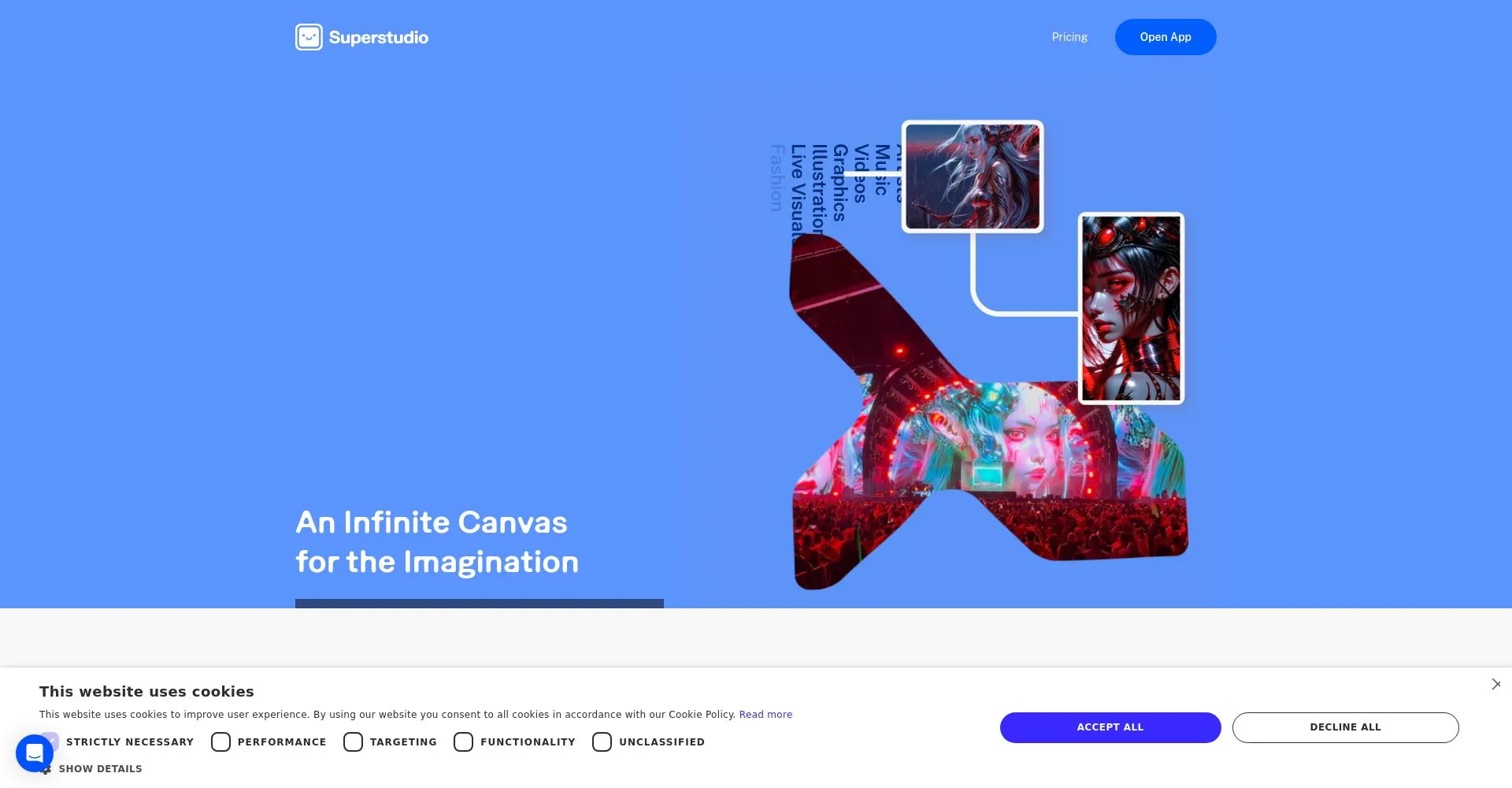This screenshot has height=788, width=1512.
Task: Click the Superstudio smiley logo icon
Action: click(x=309, y=37)
